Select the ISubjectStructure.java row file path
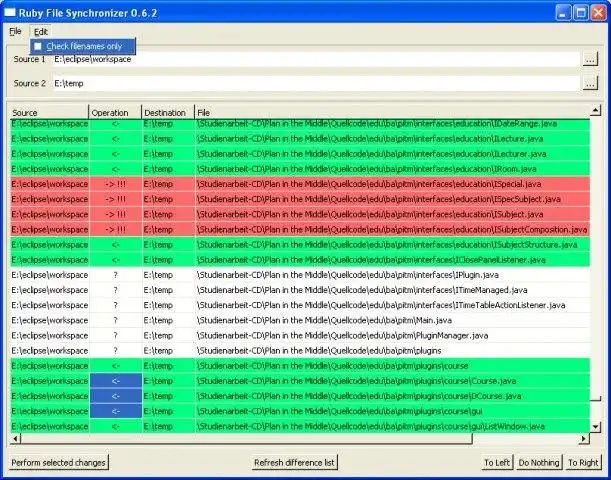This screenshot has height=480, width=611. pos(387,245)
